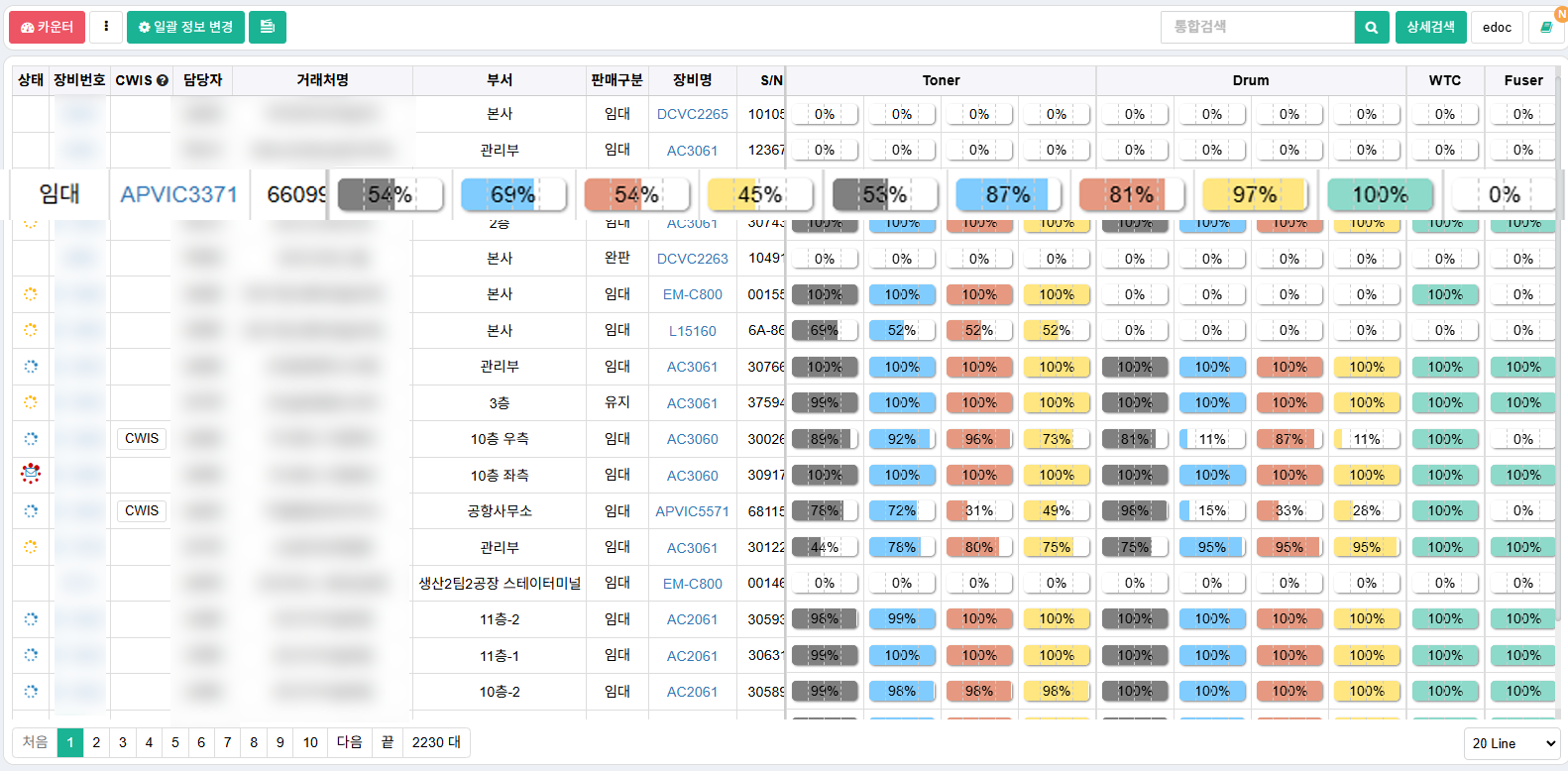
Task: Click the status spinner icon in 공항사무소 row
Action: pos(31,511)
